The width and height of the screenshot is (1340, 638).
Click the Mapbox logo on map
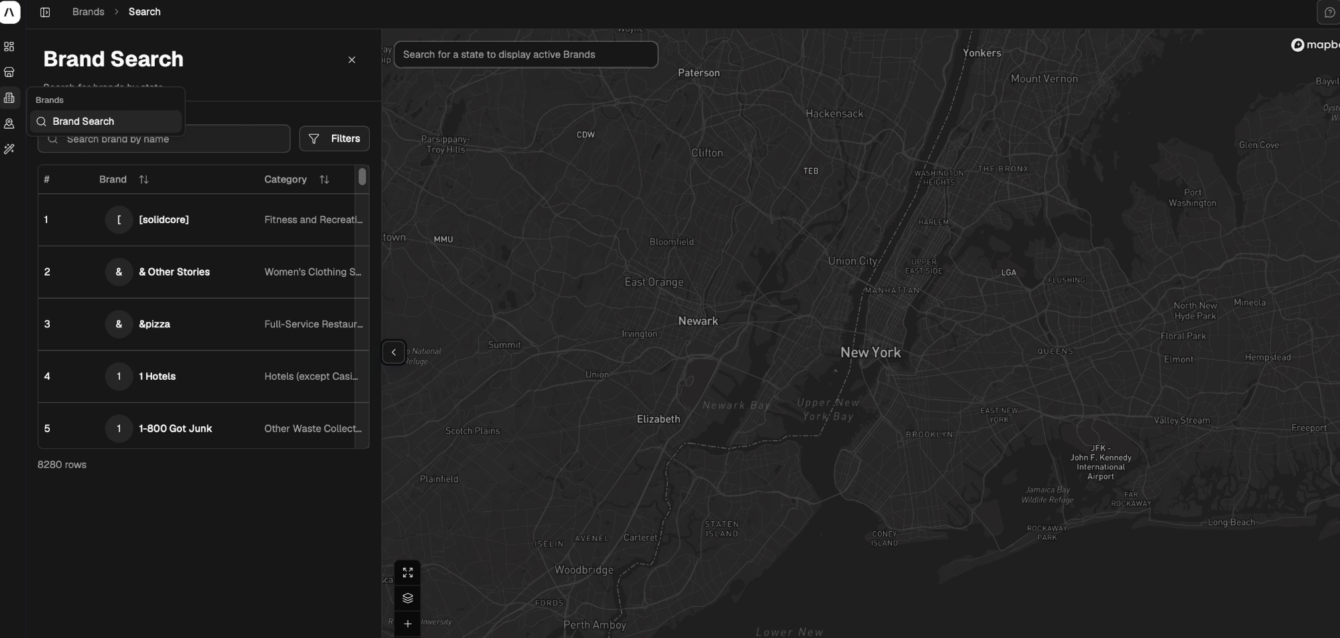[1315, 45]
